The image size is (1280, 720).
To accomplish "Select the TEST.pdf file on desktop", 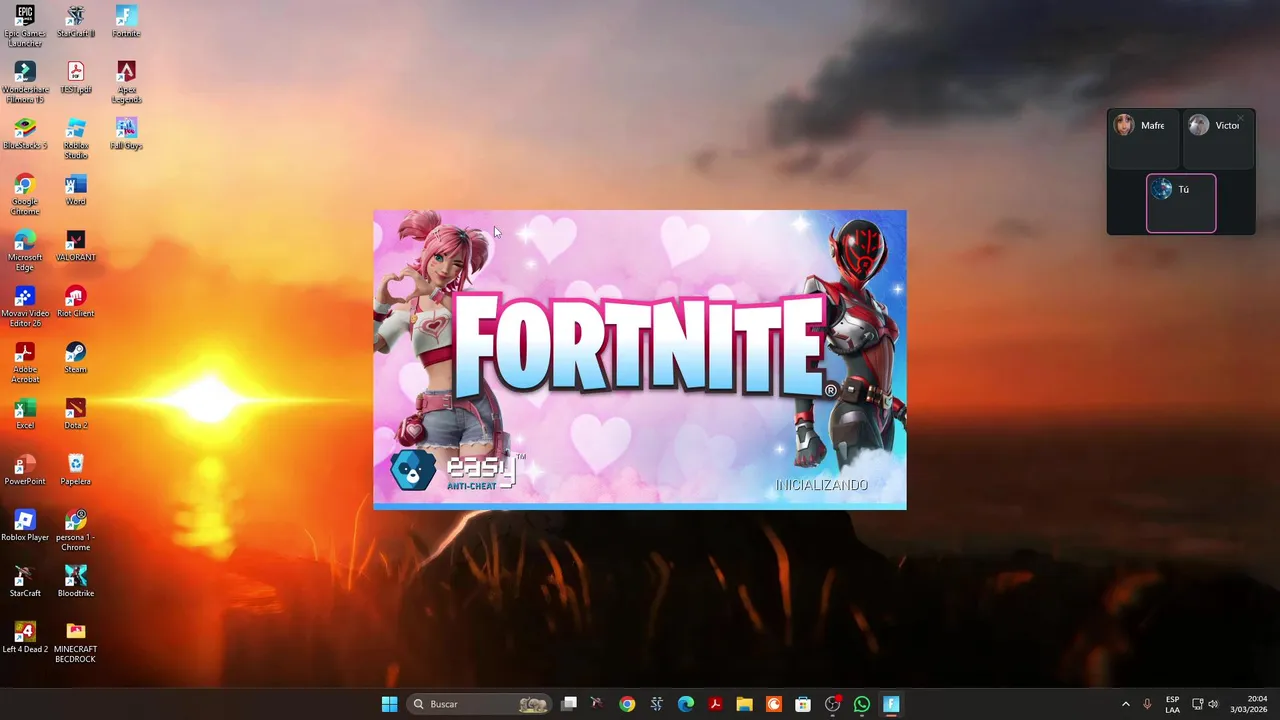I will (76, 78).
